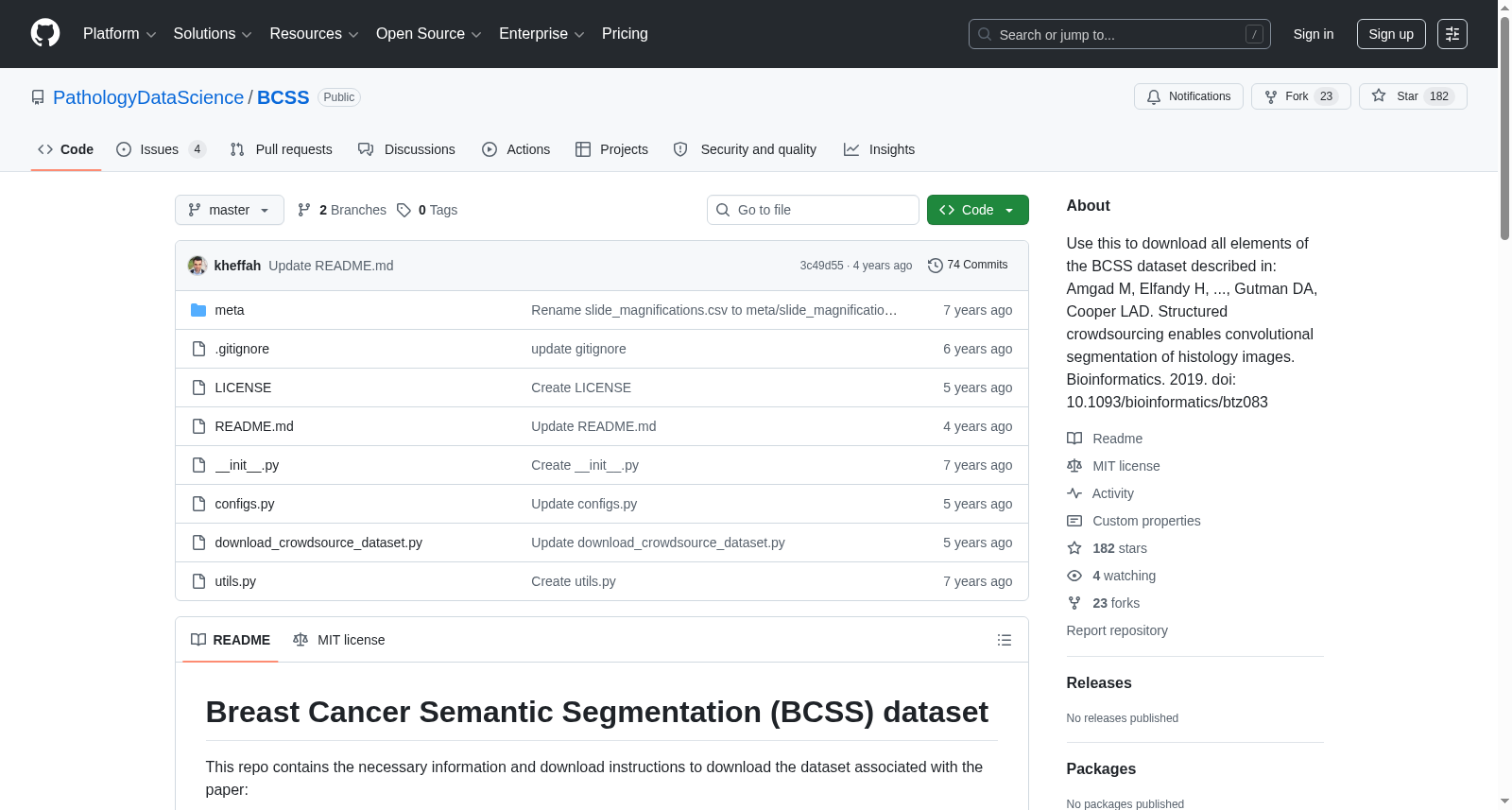Open the header menu icon beside Sign up
1512x810 pixels.
[x=1452, y=34]
